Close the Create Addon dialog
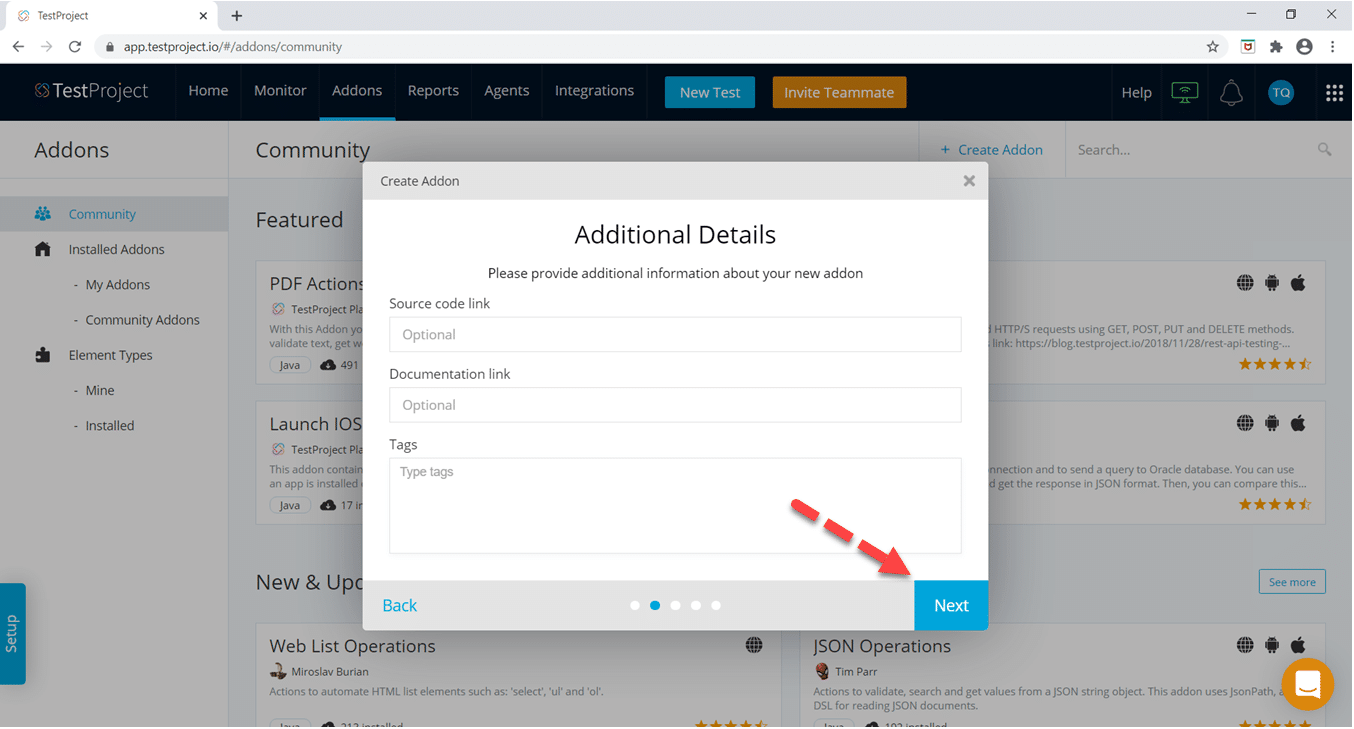This screenshot has height=729, width=1354. tap(969, 181)
